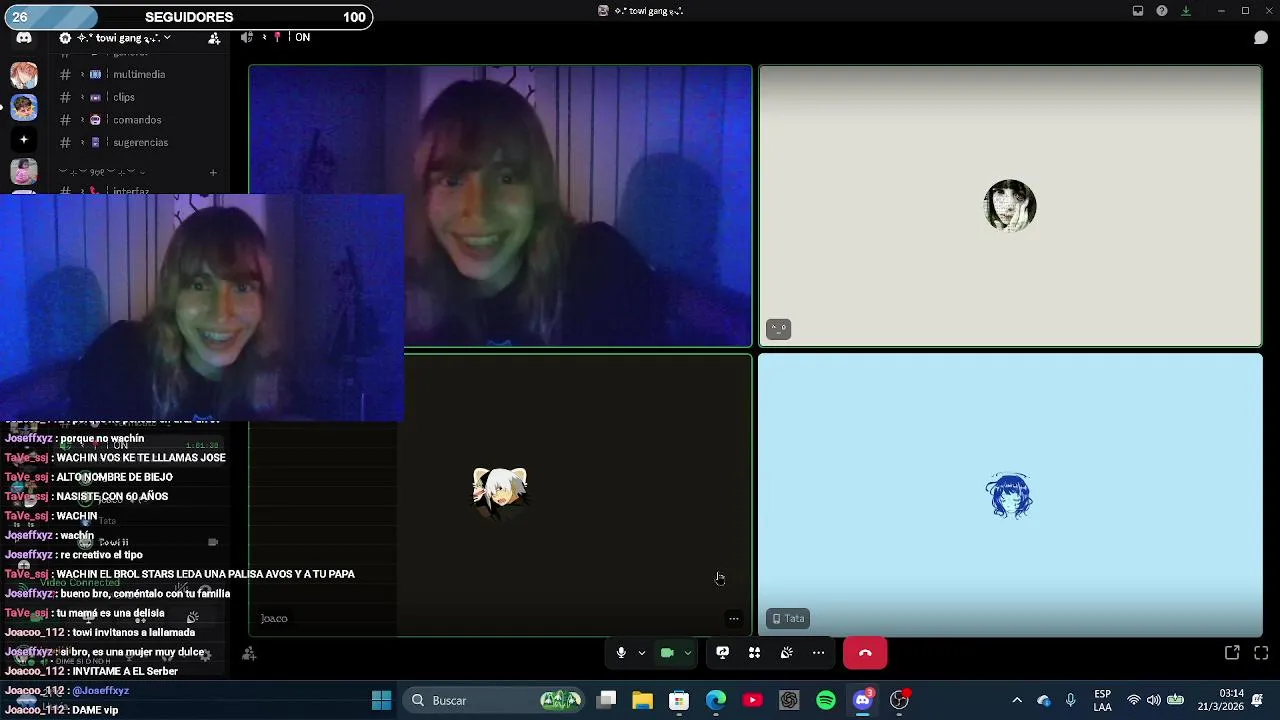Open File Explorer from taskbar
This screenshot has height=720, width=1280.
(642, 700)
